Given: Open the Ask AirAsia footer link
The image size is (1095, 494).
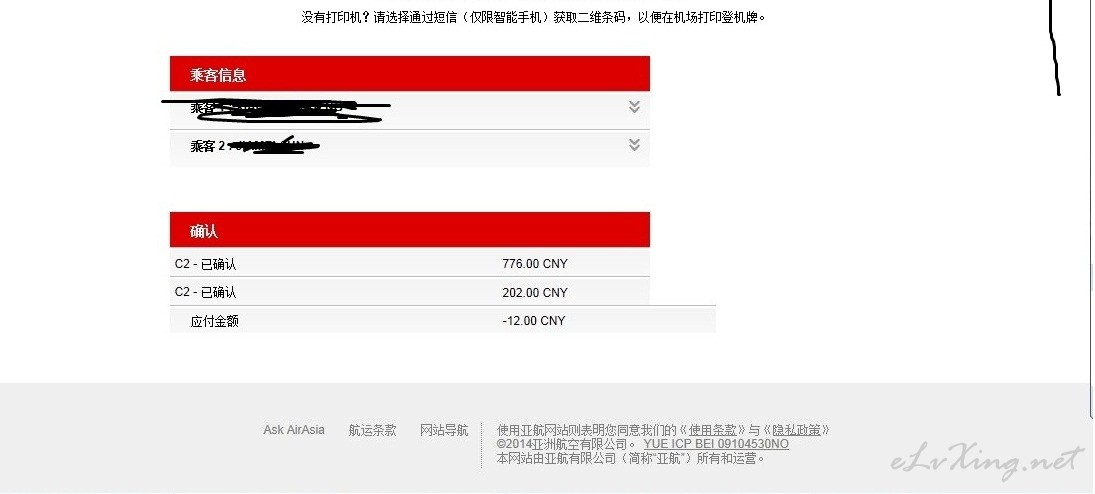Looking at the screenshot, I should [294, 430].
